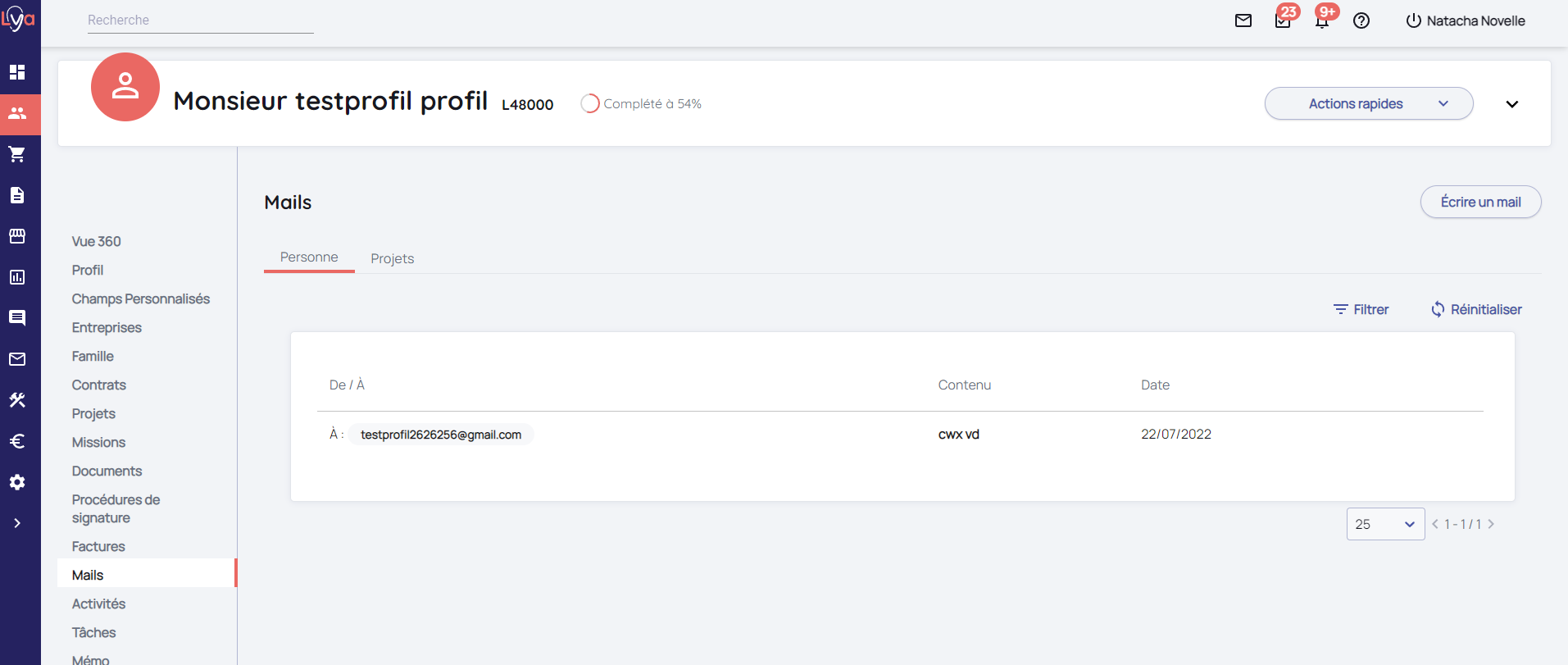Click the shopping cart sidebar icon
The image size is (1568, 665).
(17, 154)
